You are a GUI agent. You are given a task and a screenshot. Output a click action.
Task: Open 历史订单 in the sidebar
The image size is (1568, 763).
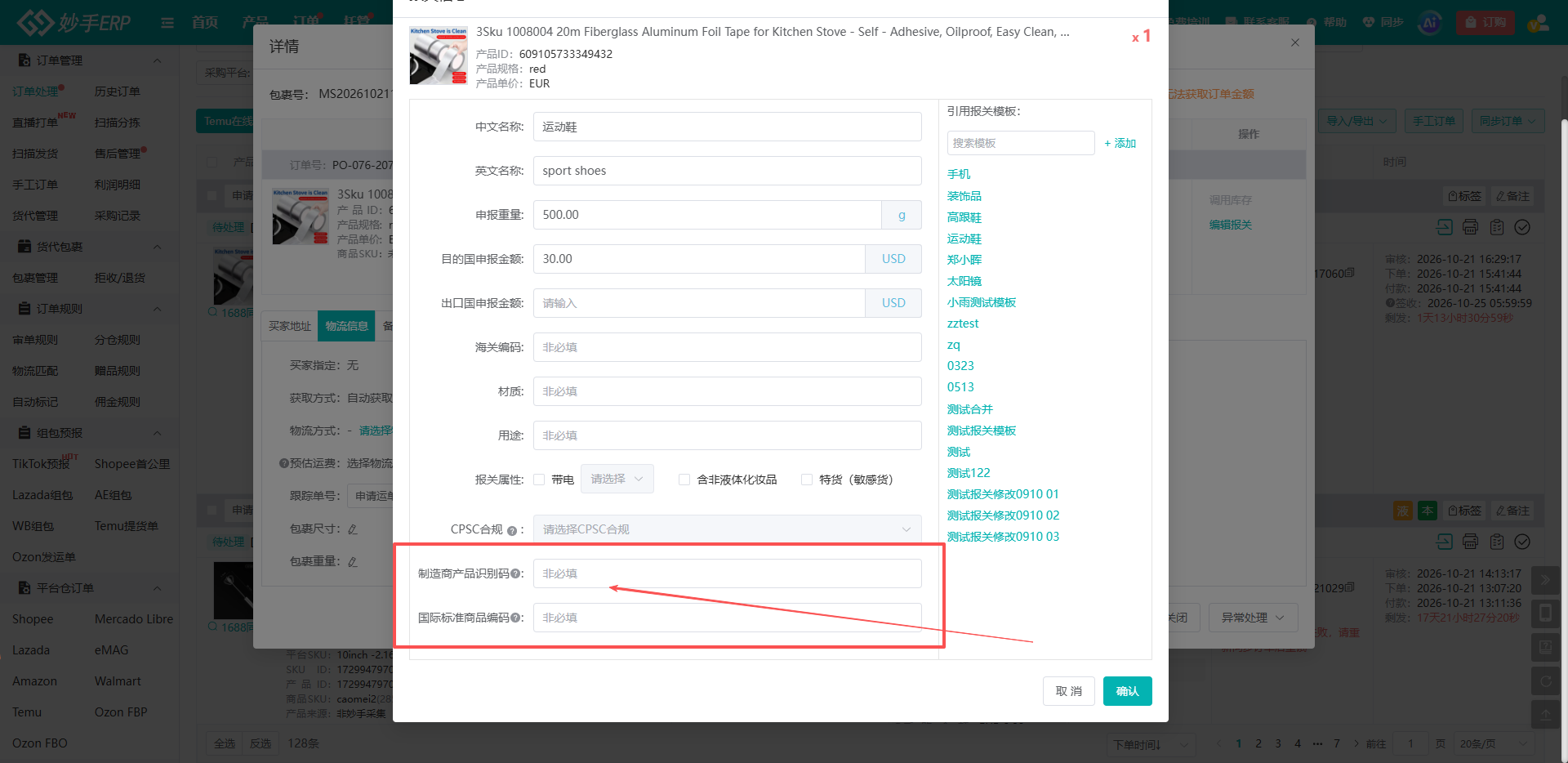[117, 91]
